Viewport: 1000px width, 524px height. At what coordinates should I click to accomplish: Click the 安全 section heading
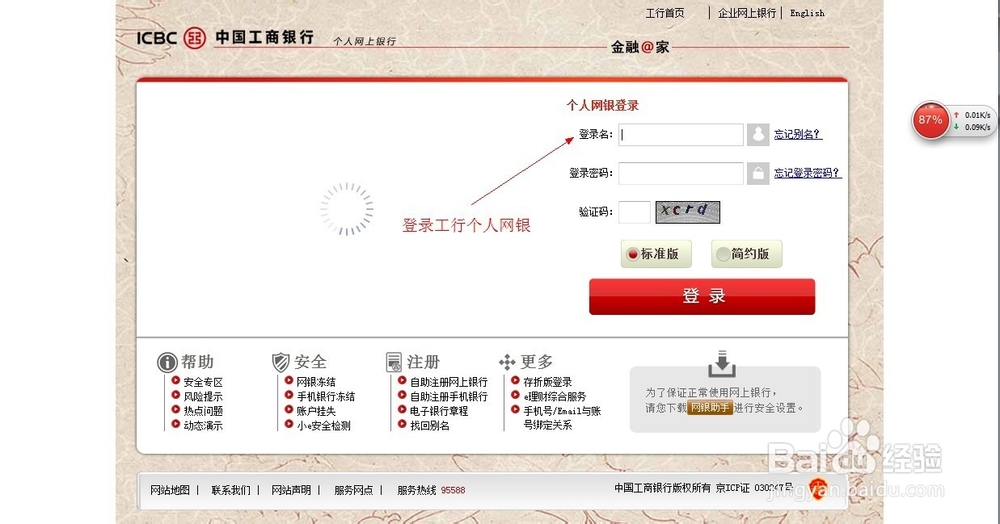pos(311,362)
